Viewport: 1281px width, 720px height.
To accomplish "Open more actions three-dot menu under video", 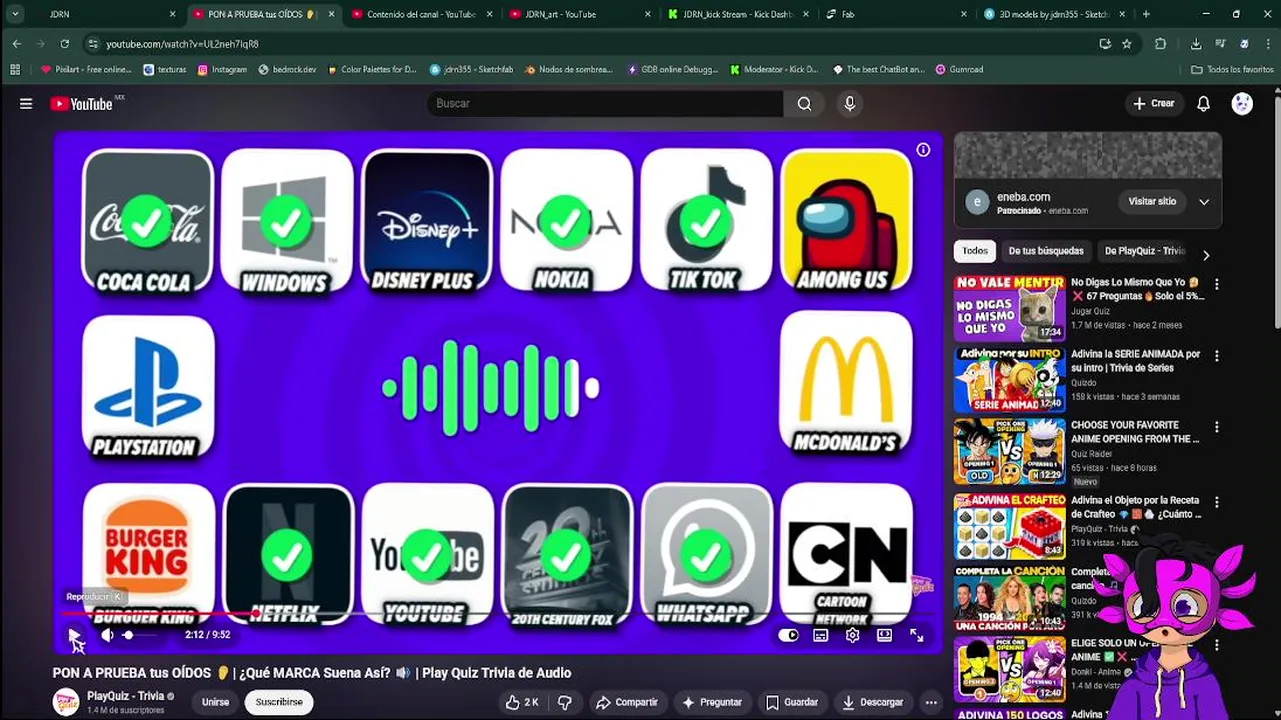I will (x=931, y=702).
